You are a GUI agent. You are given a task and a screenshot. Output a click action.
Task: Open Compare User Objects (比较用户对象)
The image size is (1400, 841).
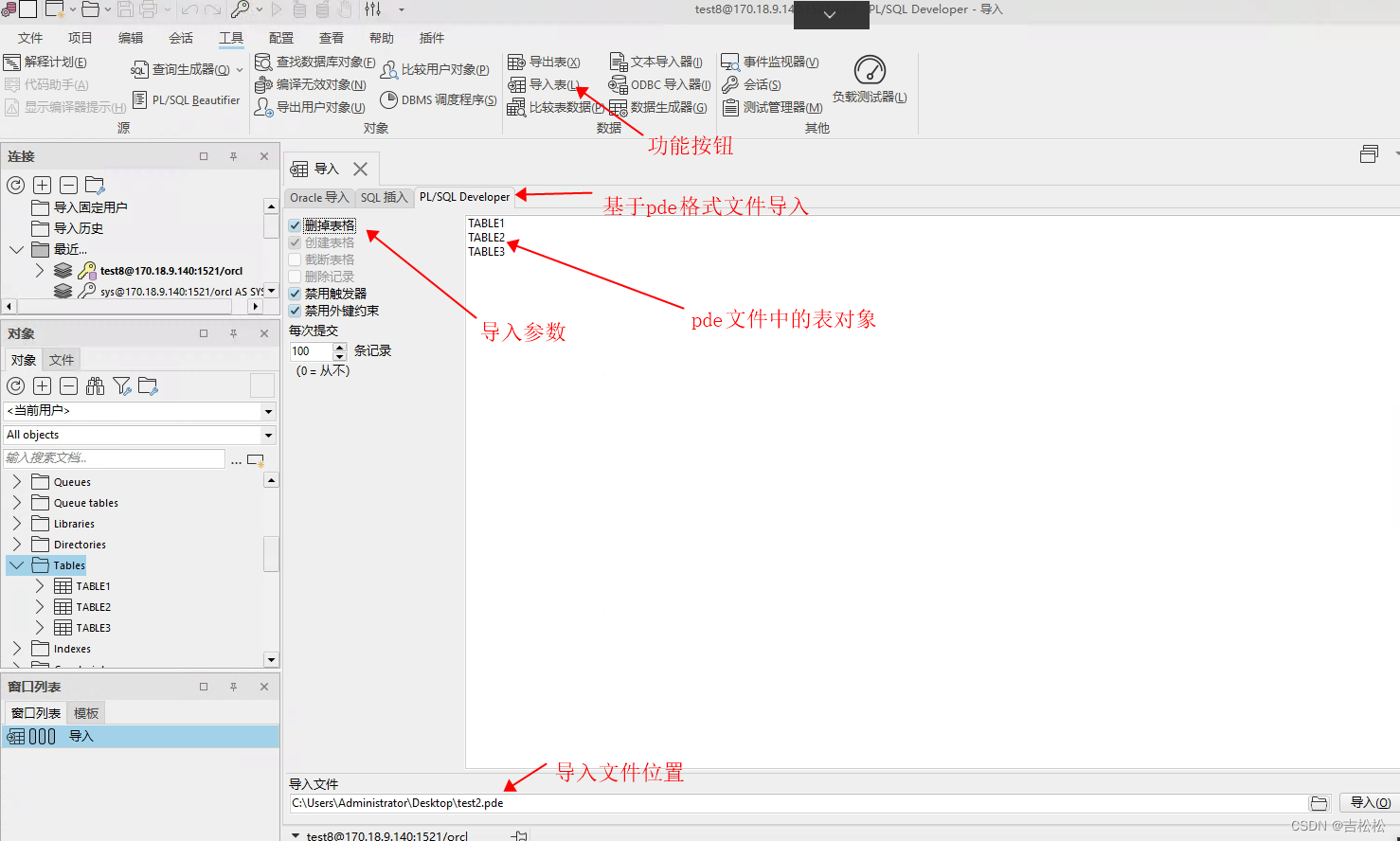pos(435,69)
